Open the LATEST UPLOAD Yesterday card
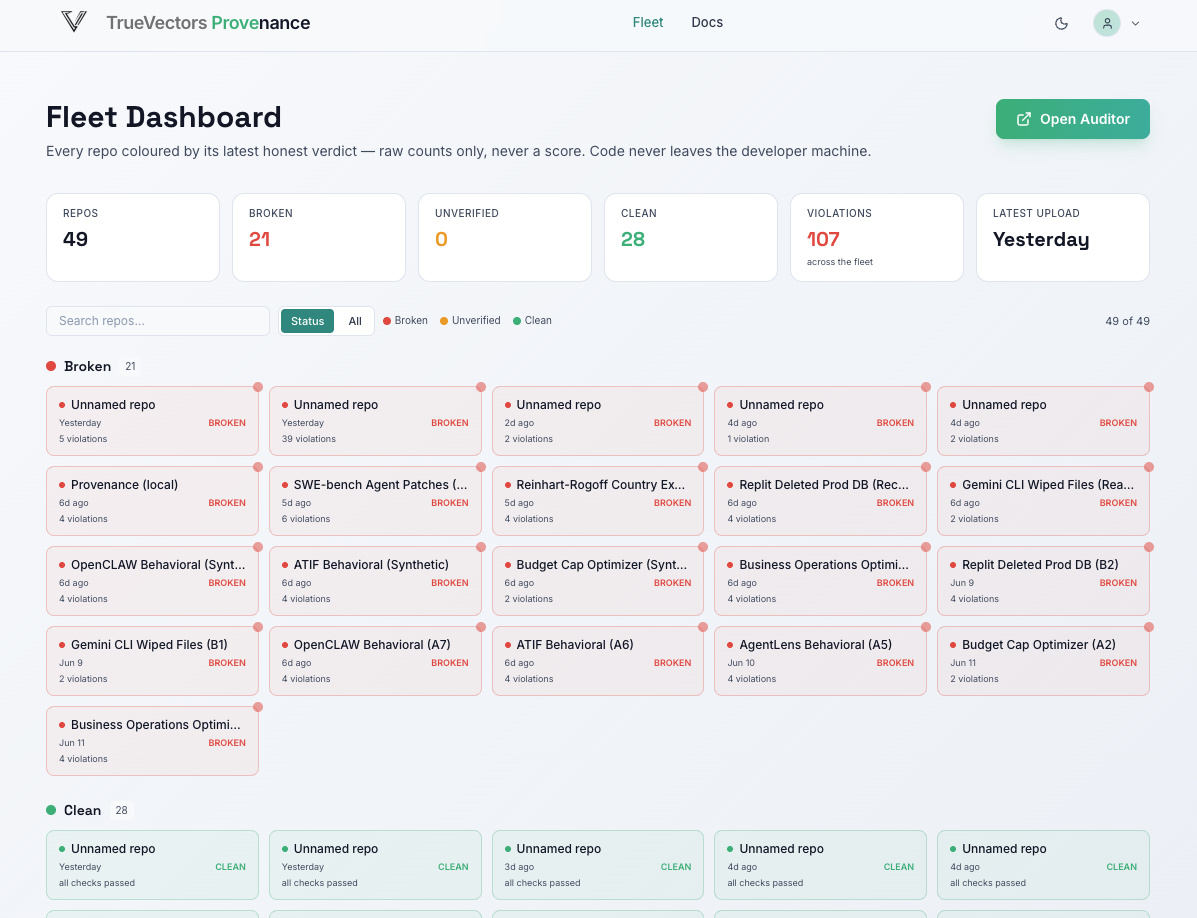The image size is (1197, 918). [1063, 237]
